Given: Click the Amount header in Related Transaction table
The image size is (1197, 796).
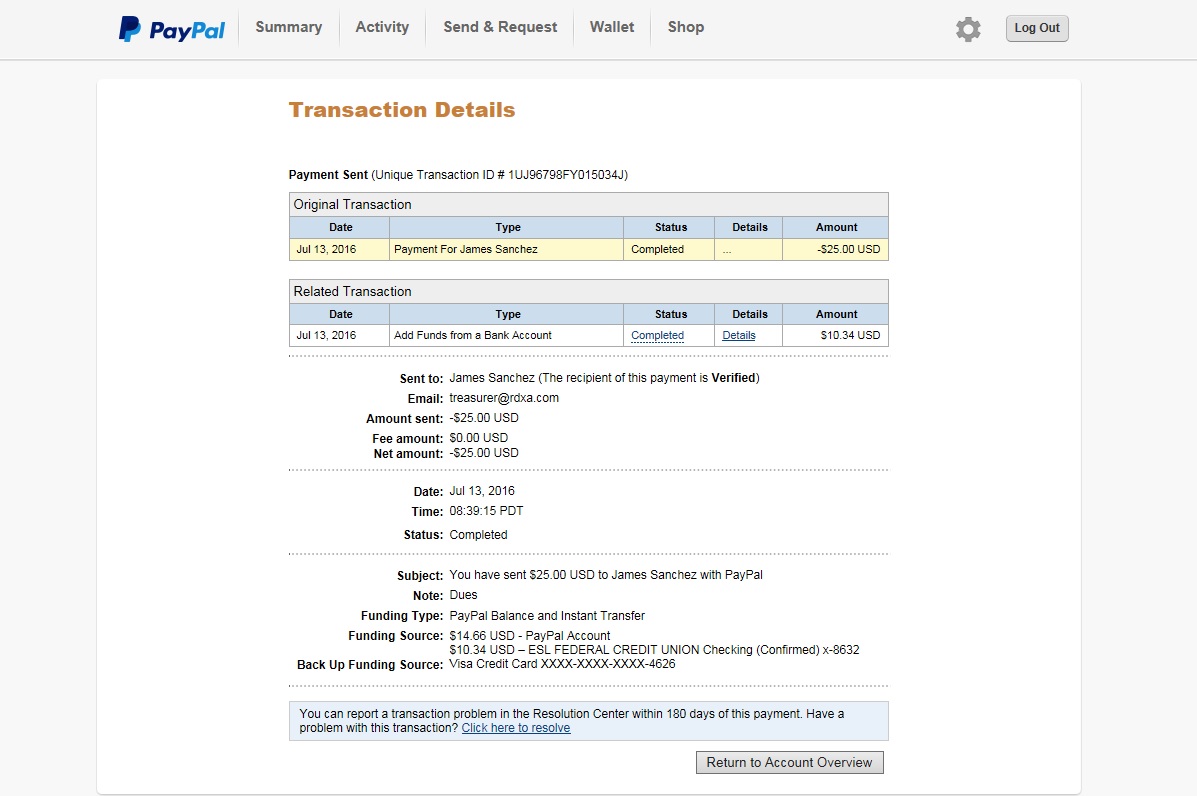Looking at the screenshot, I should click(x=836, y=314).
